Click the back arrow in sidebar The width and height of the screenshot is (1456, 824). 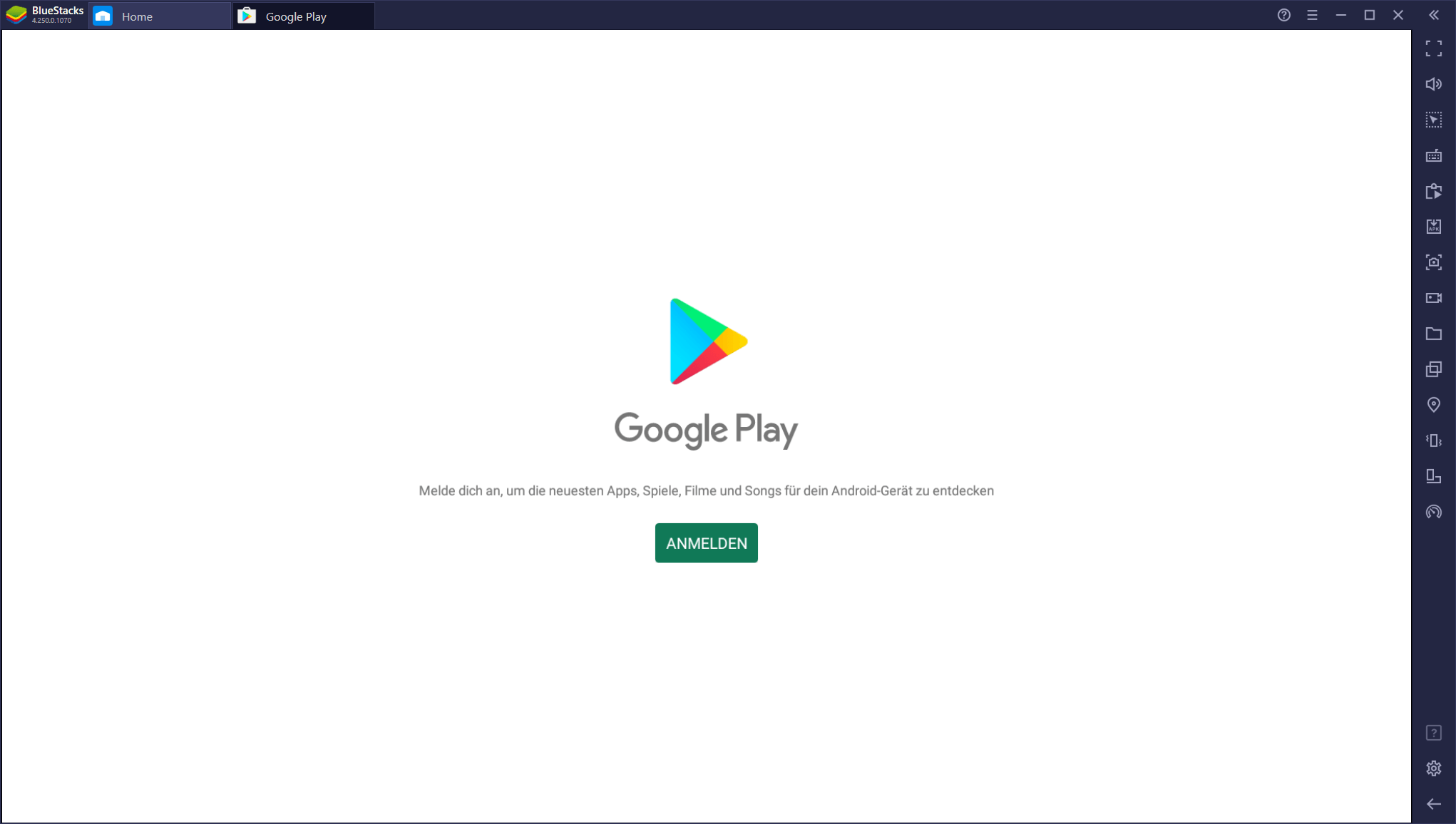click(1433, 804)
